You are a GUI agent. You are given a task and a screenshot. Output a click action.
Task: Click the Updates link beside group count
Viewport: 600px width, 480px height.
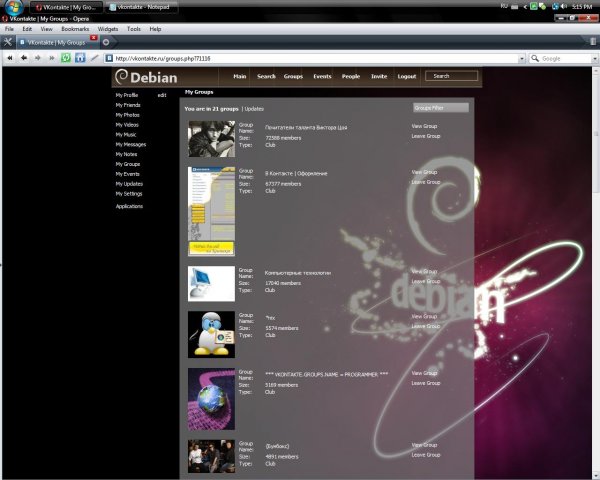(x=254, y=109)
